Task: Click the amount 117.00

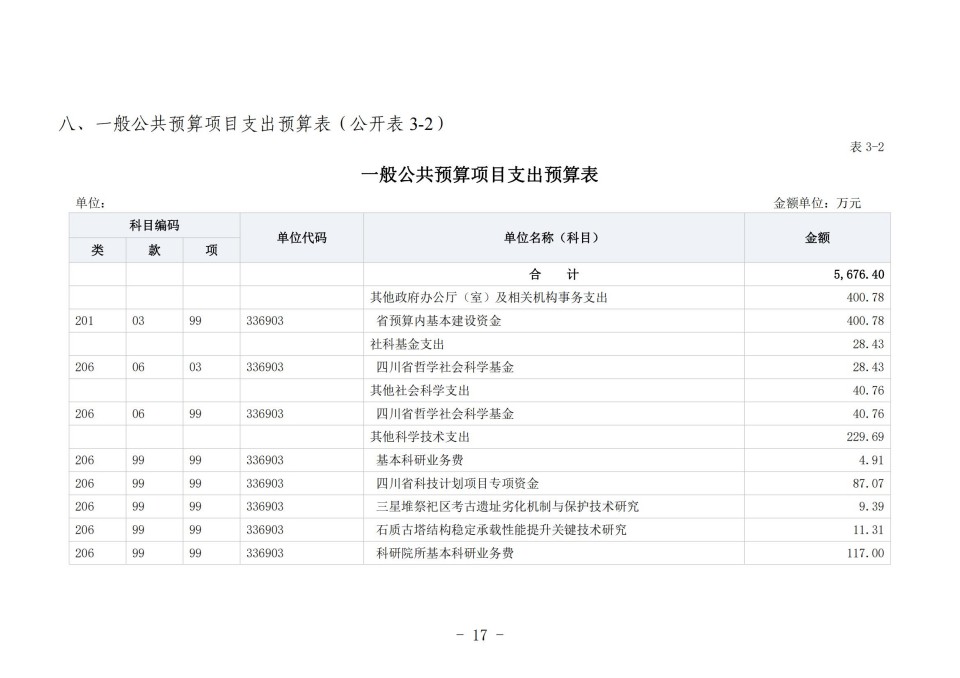Action: coord(865,554)
